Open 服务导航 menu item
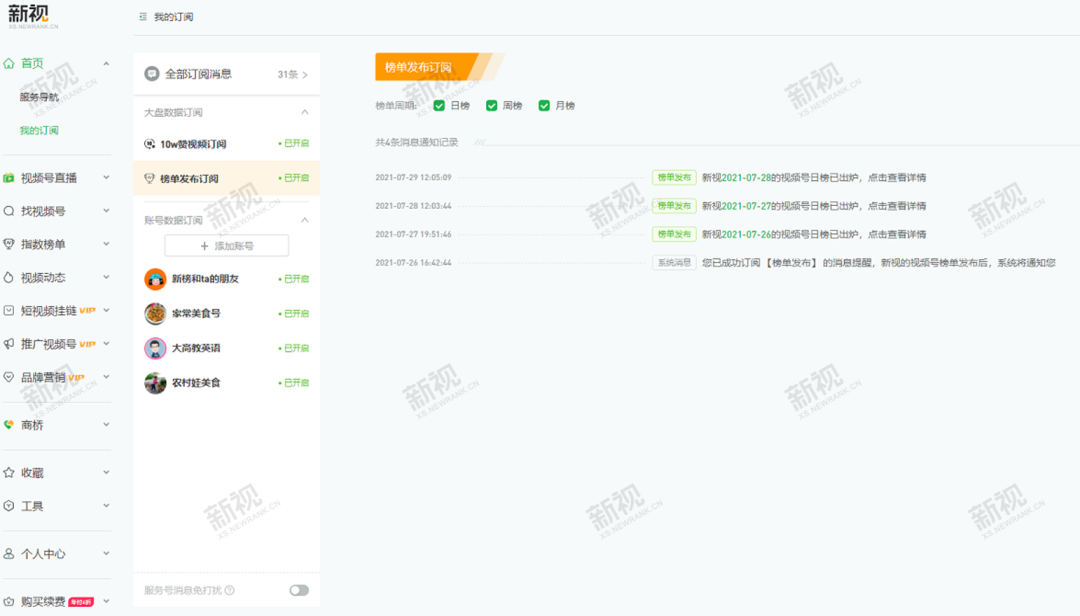 (x=41, y=96)
